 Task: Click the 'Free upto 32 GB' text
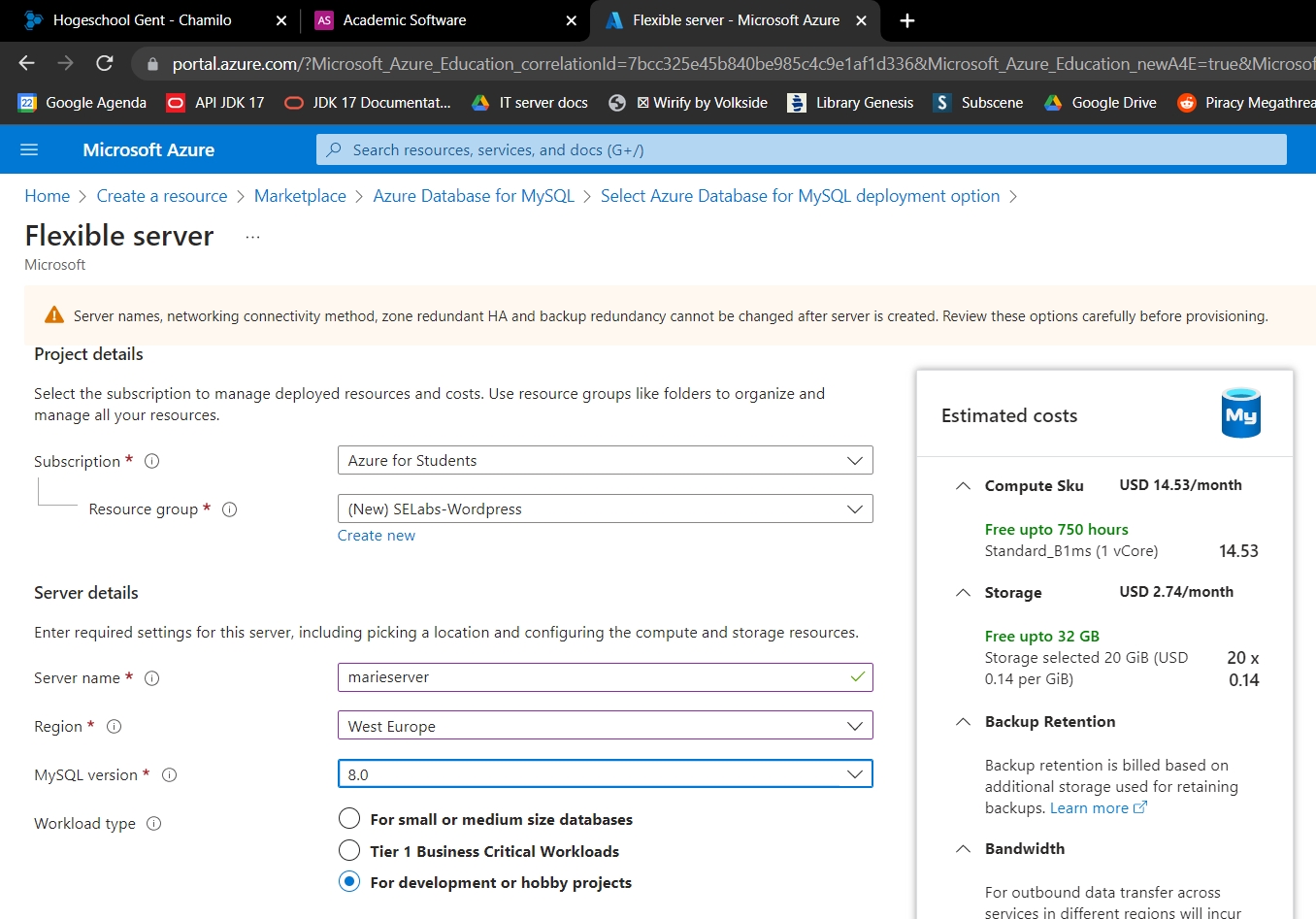click(1041, 637)
